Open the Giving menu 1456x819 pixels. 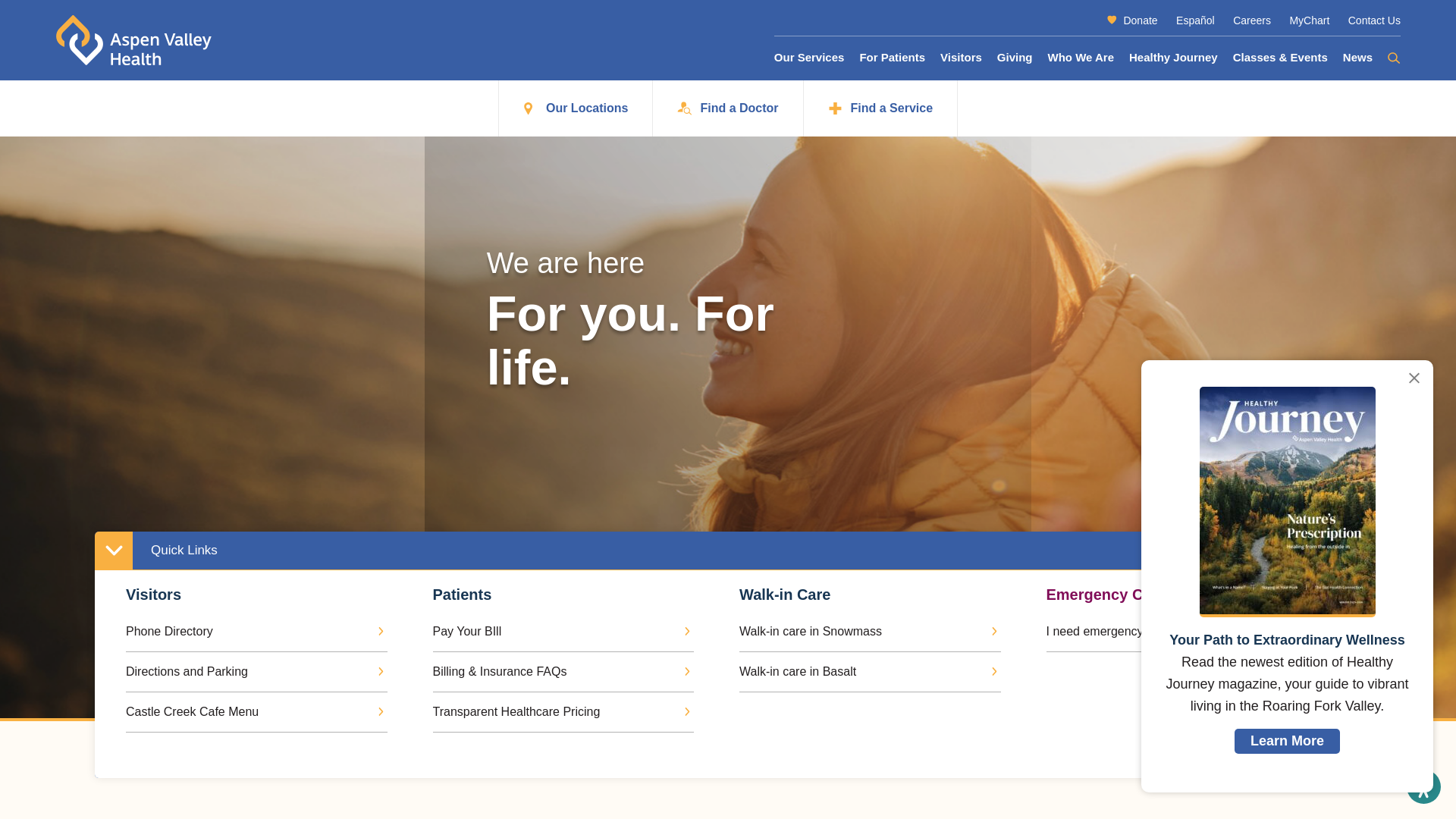[1015, 58]
